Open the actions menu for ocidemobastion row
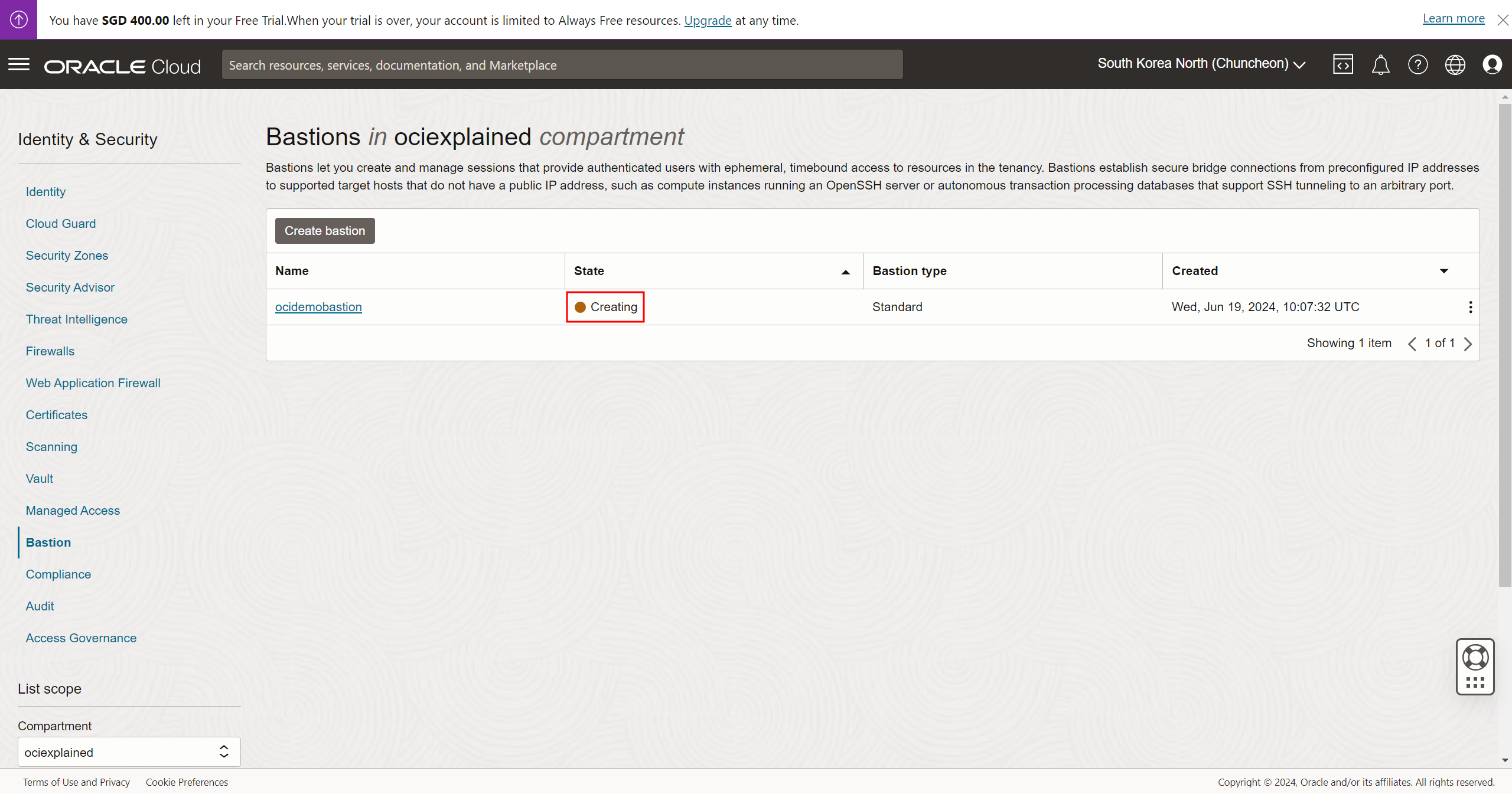The height and width of the screenshot is (794, 1512). [x=1470, y=307]
